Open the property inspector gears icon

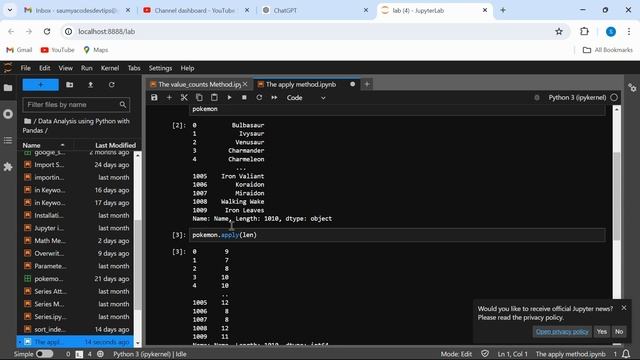click(632, 87)
